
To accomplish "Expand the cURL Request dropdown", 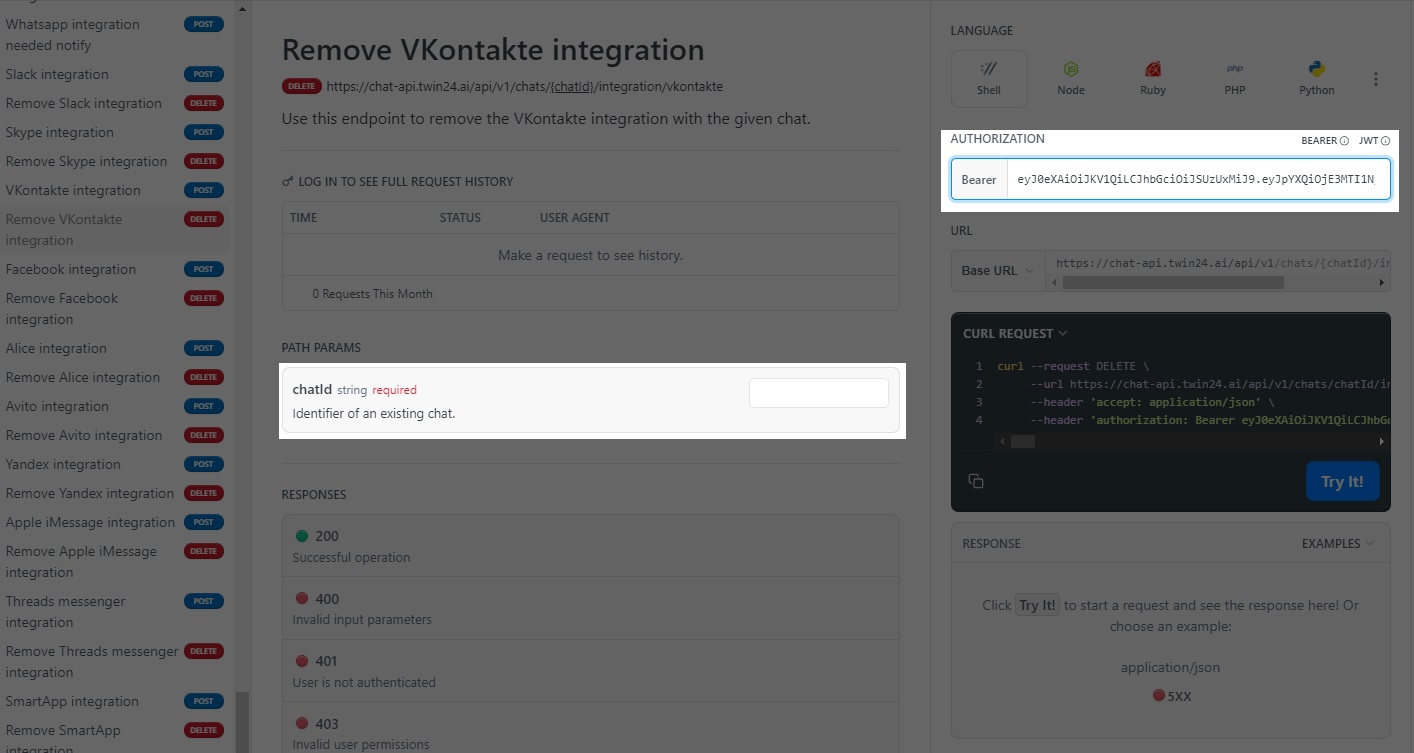I will click(x=1015, y=333).
